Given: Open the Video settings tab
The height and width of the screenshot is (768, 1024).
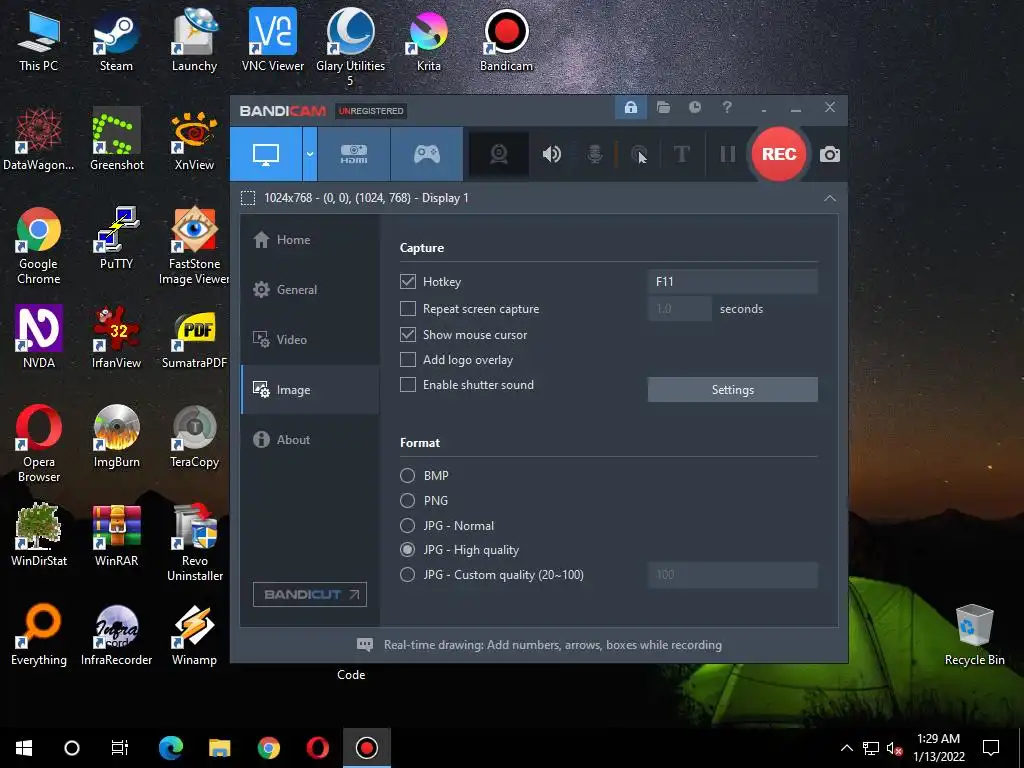Looking at the screenshot, I should tap(310, 340).
